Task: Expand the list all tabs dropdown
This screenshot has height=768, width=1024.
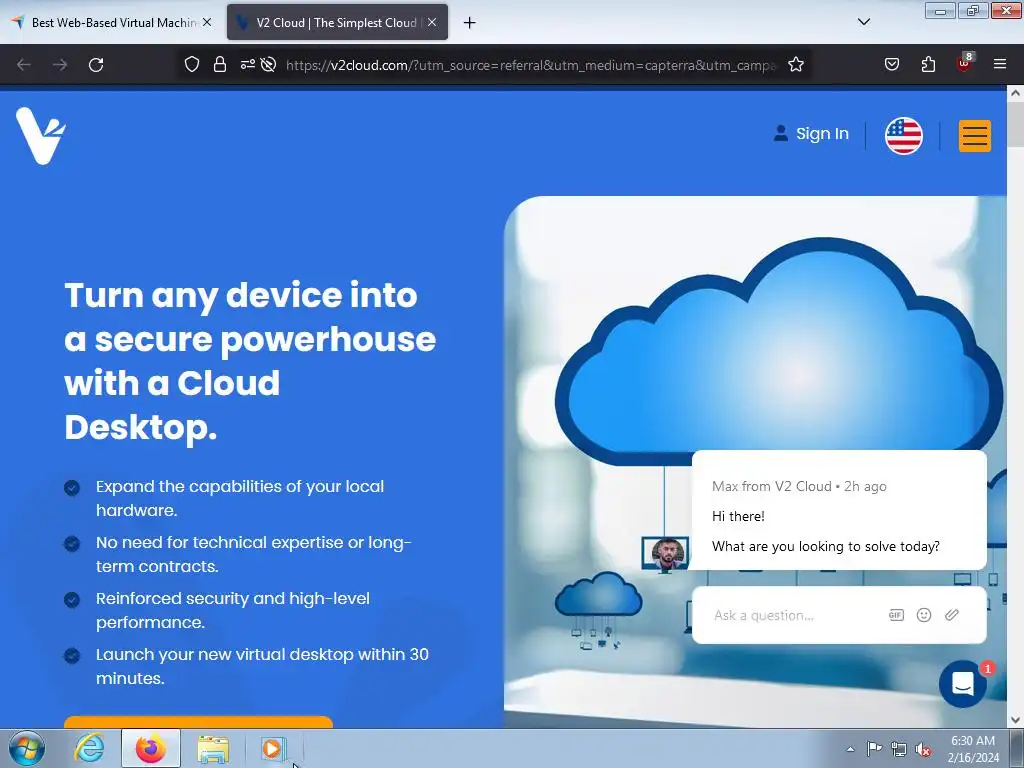Action: coord(863,22)
